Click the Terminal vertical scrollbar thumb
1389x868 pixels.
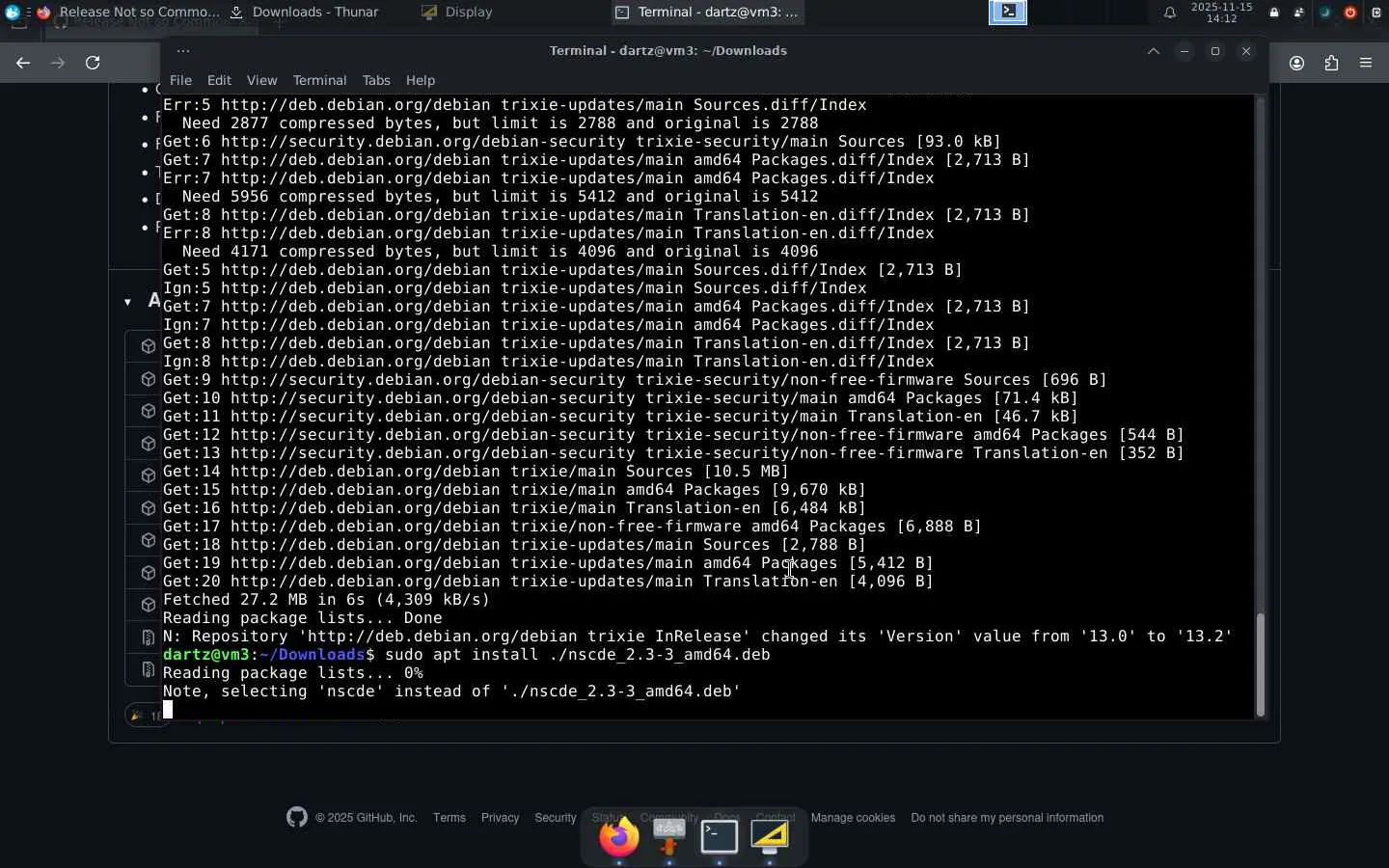(1260, 664)
